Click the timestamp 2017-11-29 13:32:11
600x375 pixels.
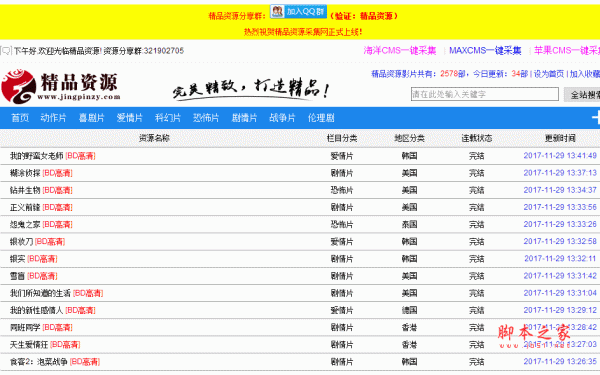click(560, 259)
